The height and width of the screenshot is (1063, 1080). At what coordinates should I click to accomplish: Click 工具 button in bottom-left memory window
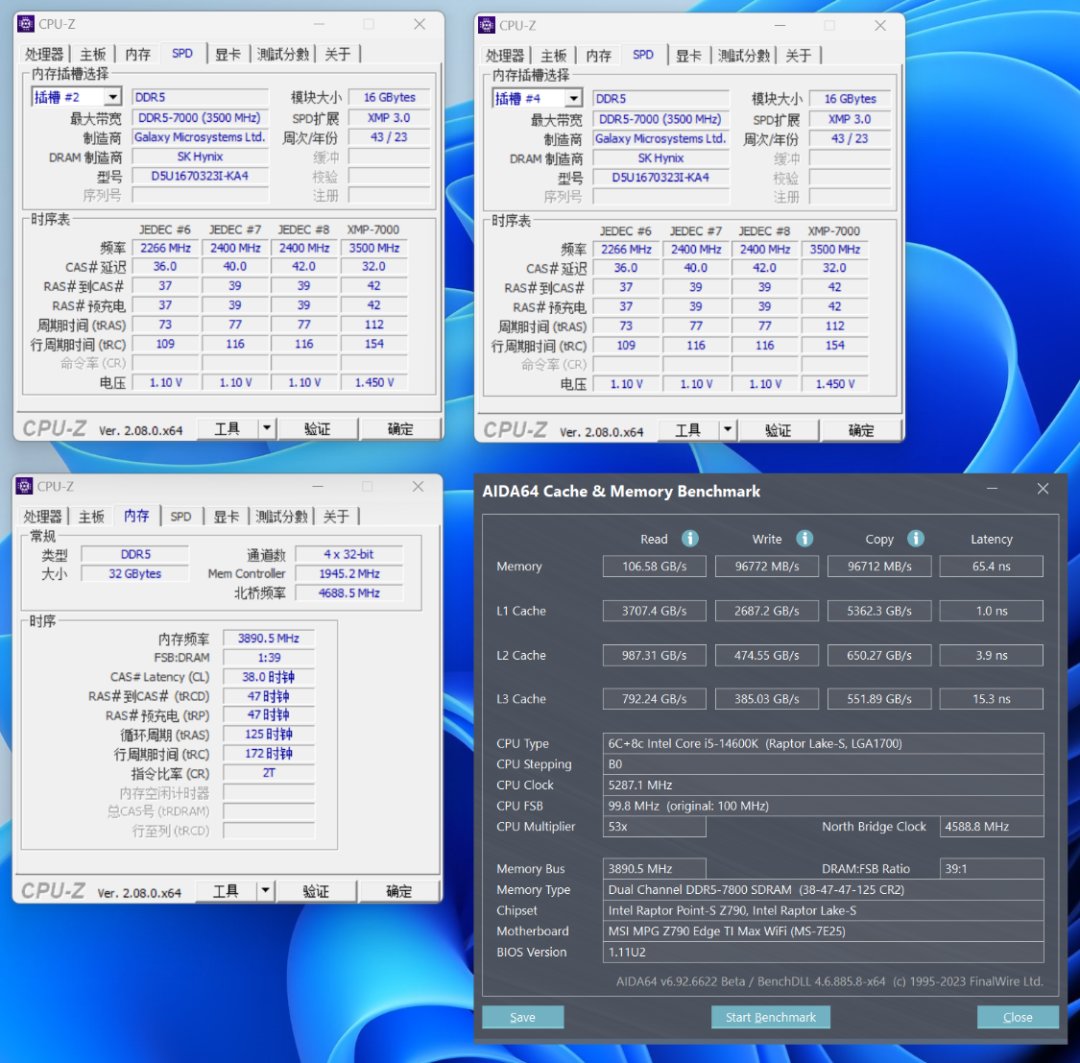point(226,891)
